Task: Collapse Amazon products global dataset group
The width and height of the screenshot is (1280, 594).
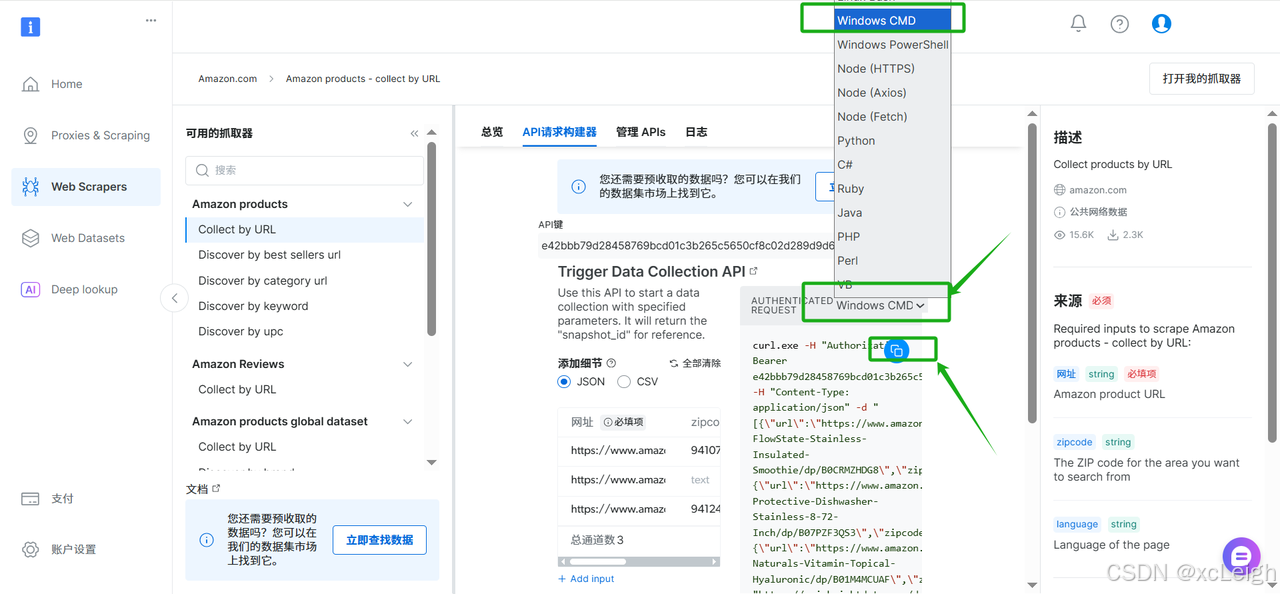Action: point(407,421)
